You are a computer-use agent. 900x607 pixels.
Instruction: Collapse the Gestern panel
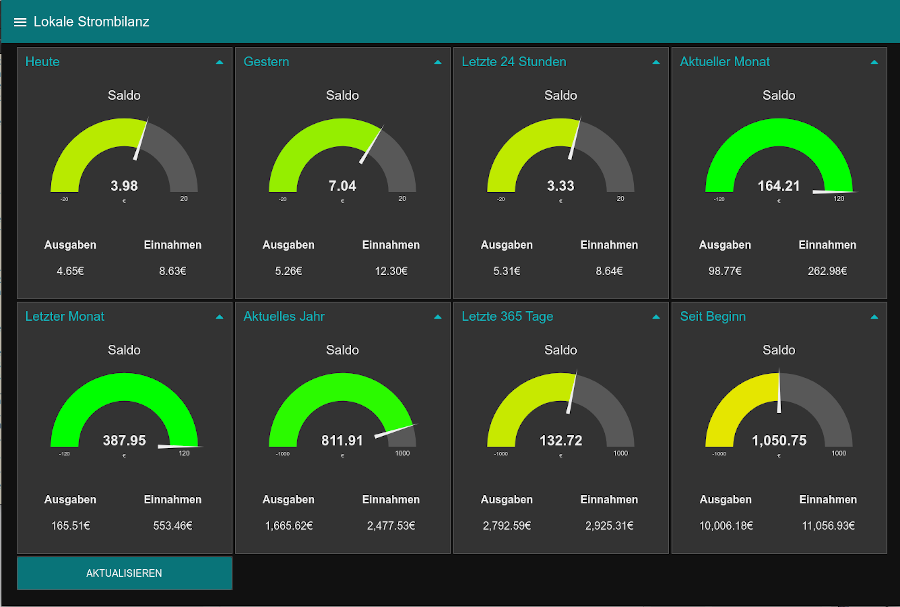click(x=437, y=62)
